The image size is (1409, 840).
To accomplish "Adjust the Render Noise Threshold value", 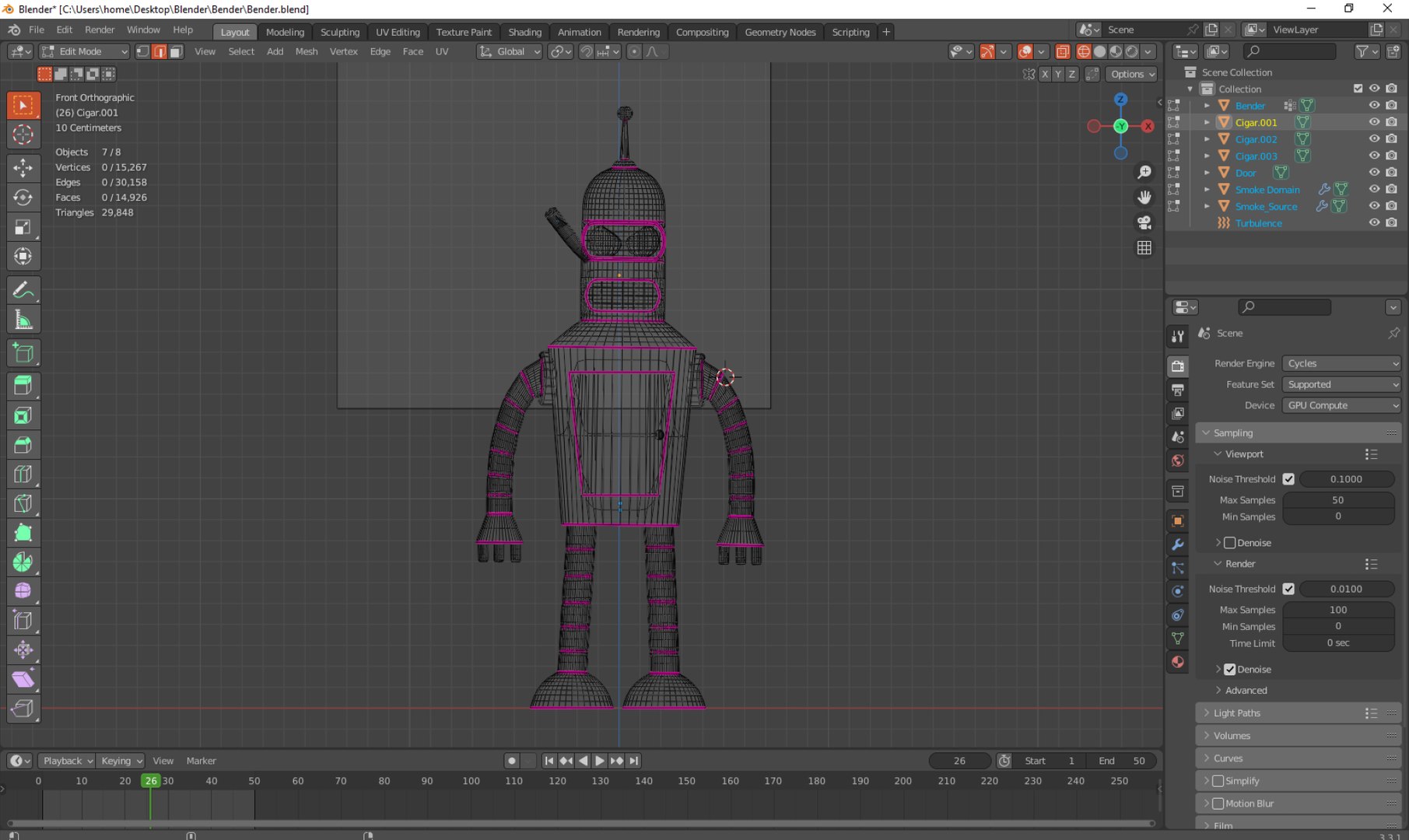I will pos(1346,589).
